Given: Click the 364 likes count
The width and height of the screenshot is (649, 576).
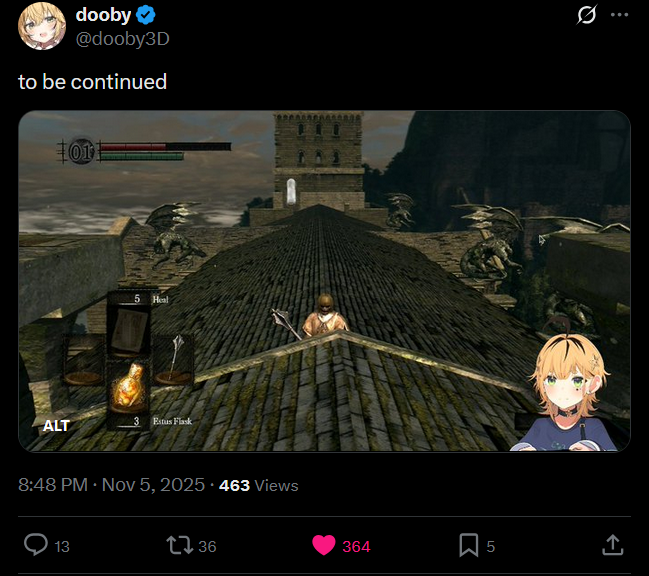Looking at the screenshot, I should pos(356,547).
